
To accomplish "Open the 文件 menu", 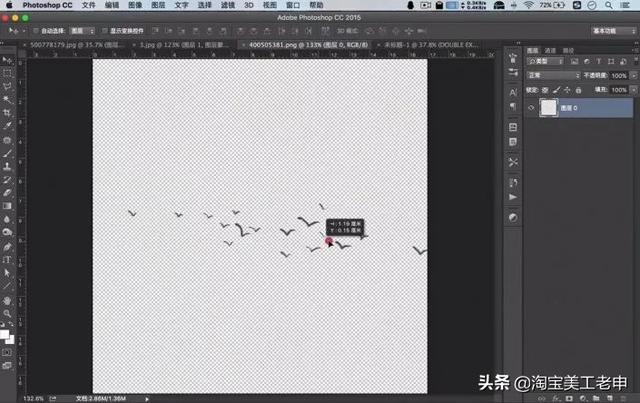I will coord(88,5).
